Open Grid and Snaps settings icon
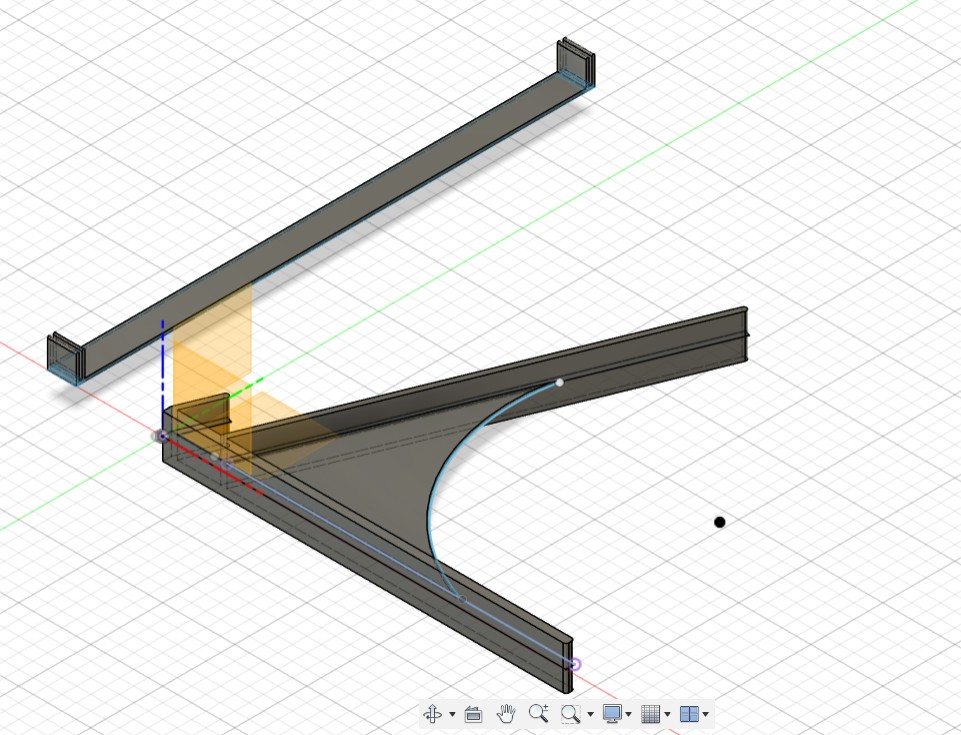This screenshot has width=961, height=735. click(651, 714)
